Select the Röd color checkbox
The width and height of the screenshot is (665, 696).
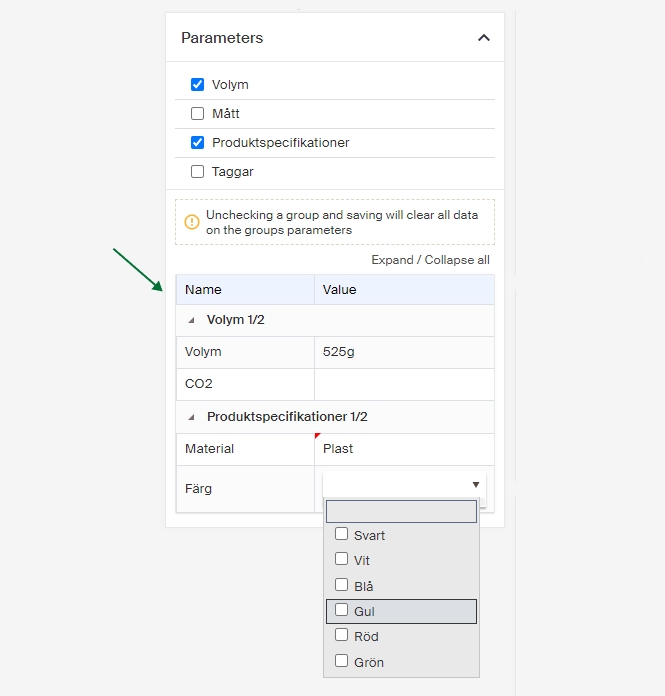342,635
